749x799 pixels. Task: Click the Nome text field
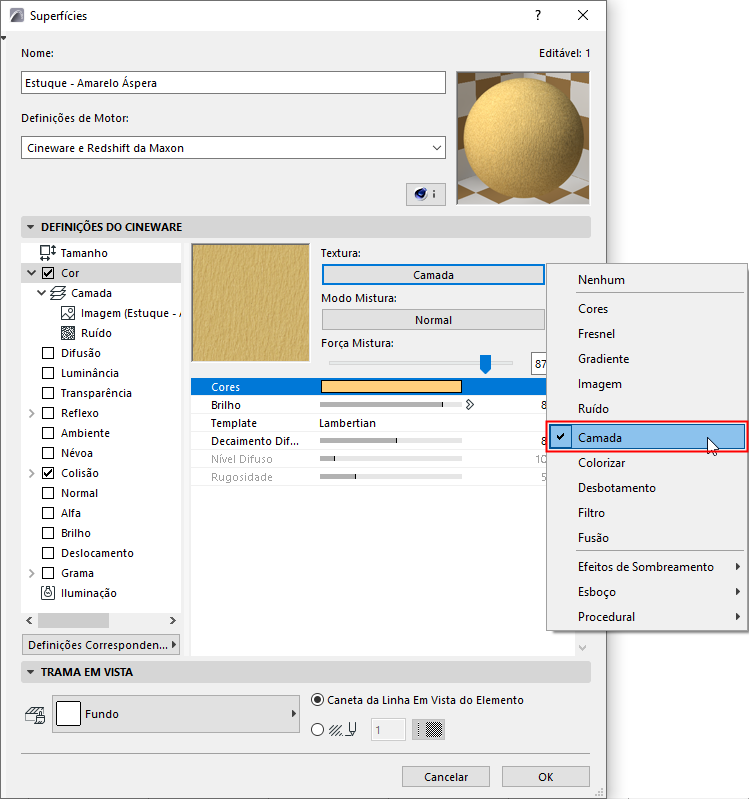(x=233, y=83)
